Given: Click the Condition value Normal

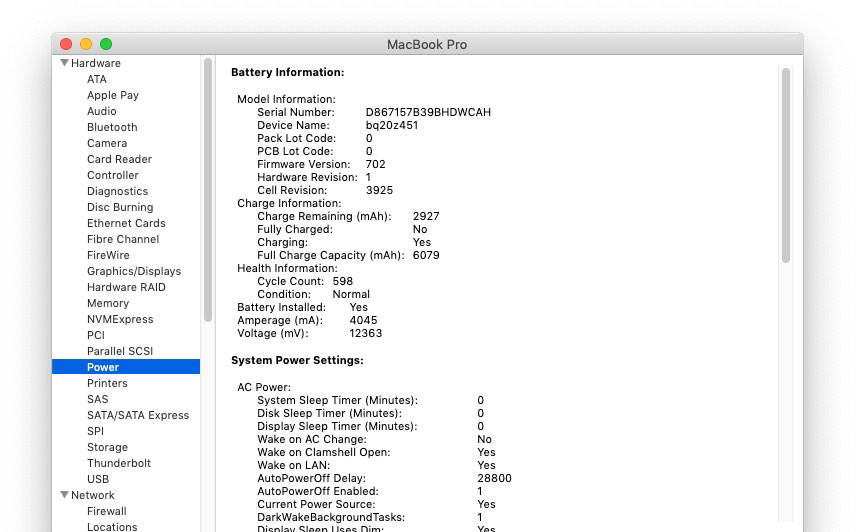Looking at the screenshot, I should [x=351, y=294].
